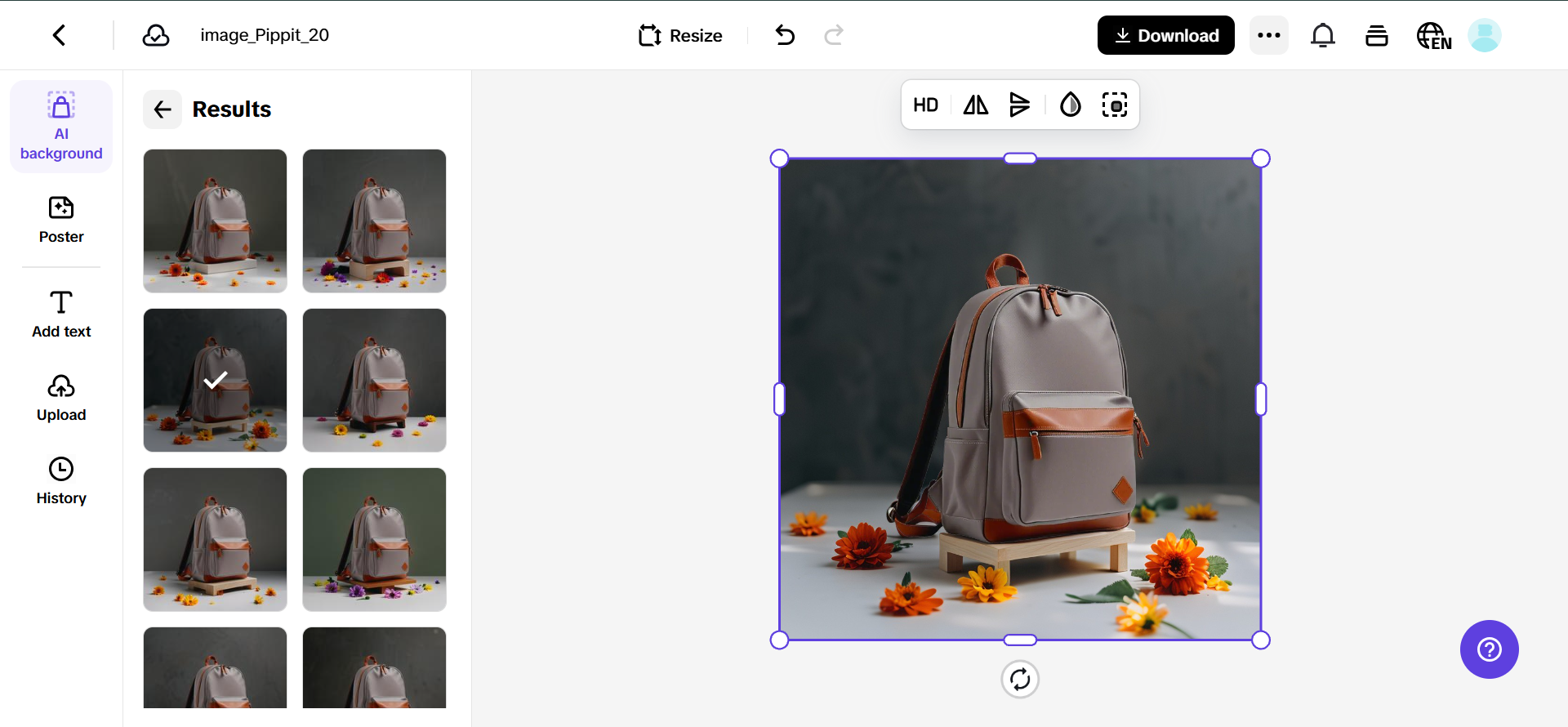Choose the third-row left backpack result

click(x=216, y=539)
